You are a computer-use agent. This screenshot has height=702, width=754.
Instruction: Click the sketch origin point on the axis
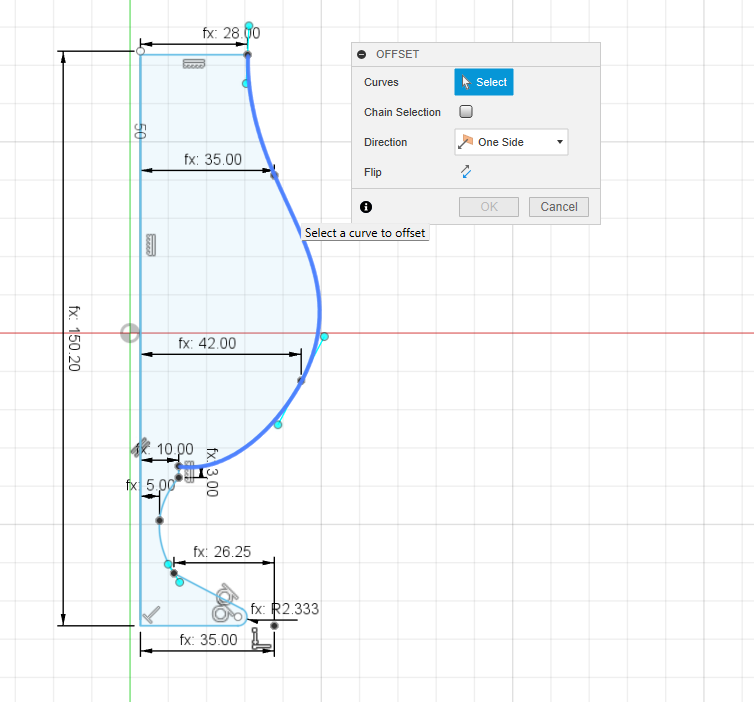tap(130, 333)
